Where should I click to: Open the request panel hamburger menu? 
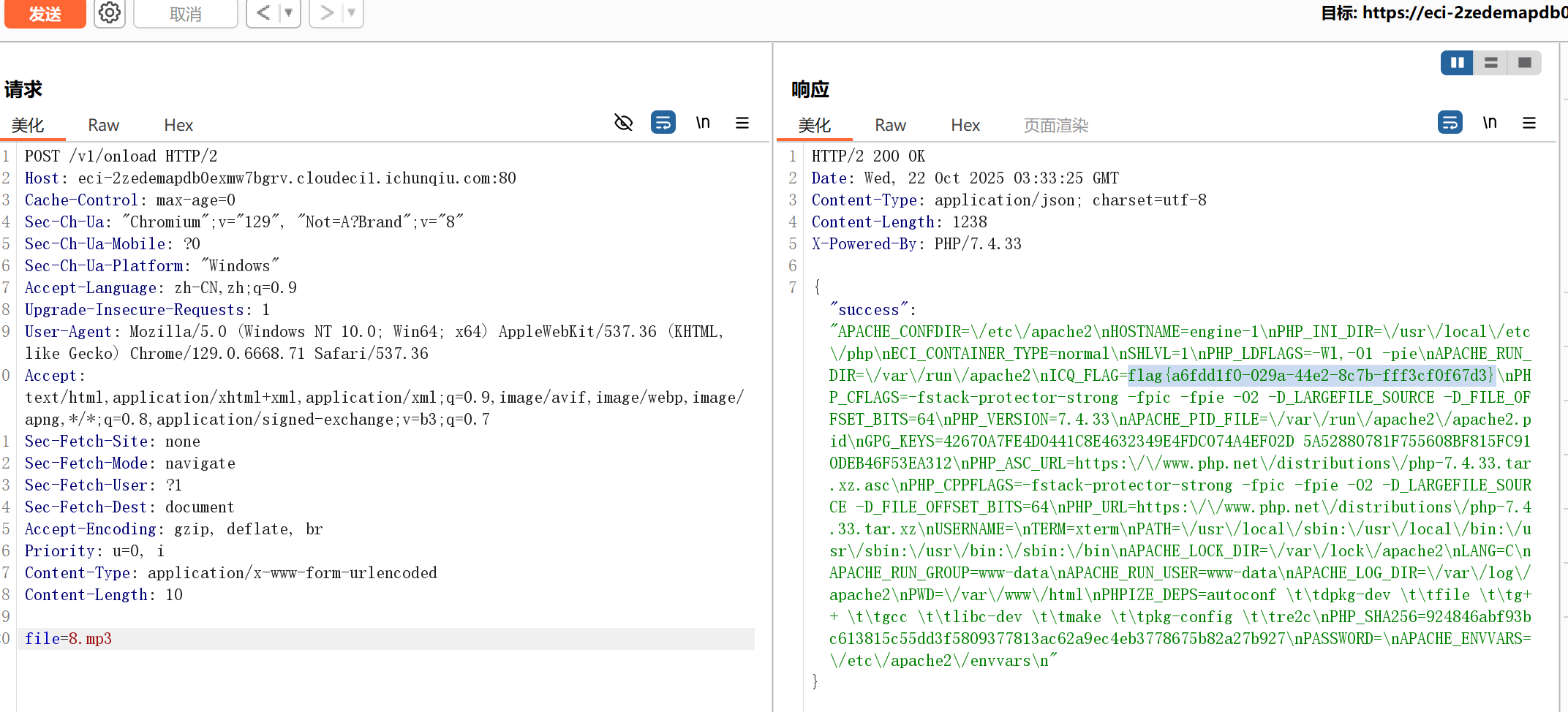pos(742,123)
